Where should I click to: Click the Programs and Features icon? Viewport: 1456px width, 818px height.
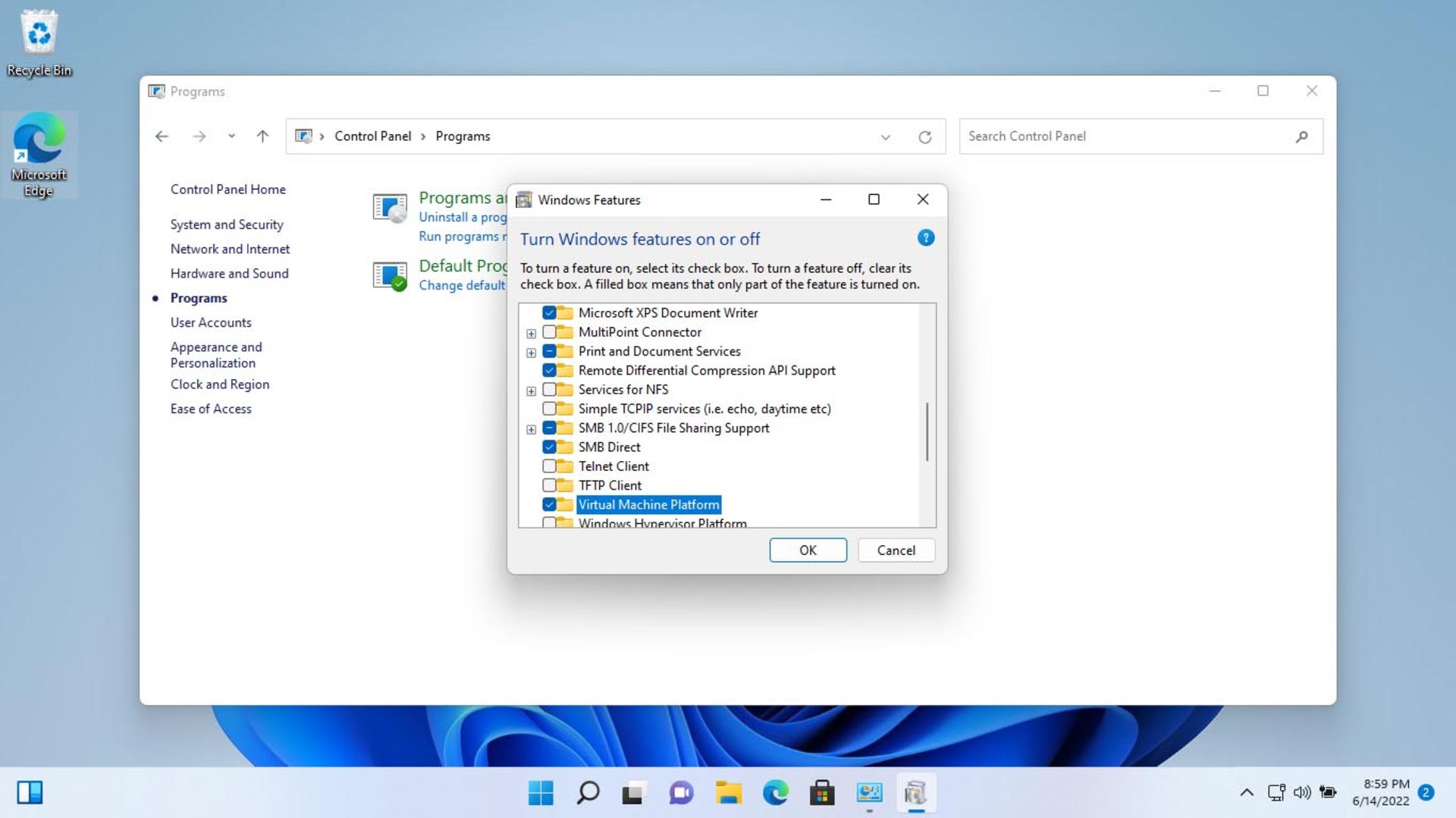coord(390,207)
